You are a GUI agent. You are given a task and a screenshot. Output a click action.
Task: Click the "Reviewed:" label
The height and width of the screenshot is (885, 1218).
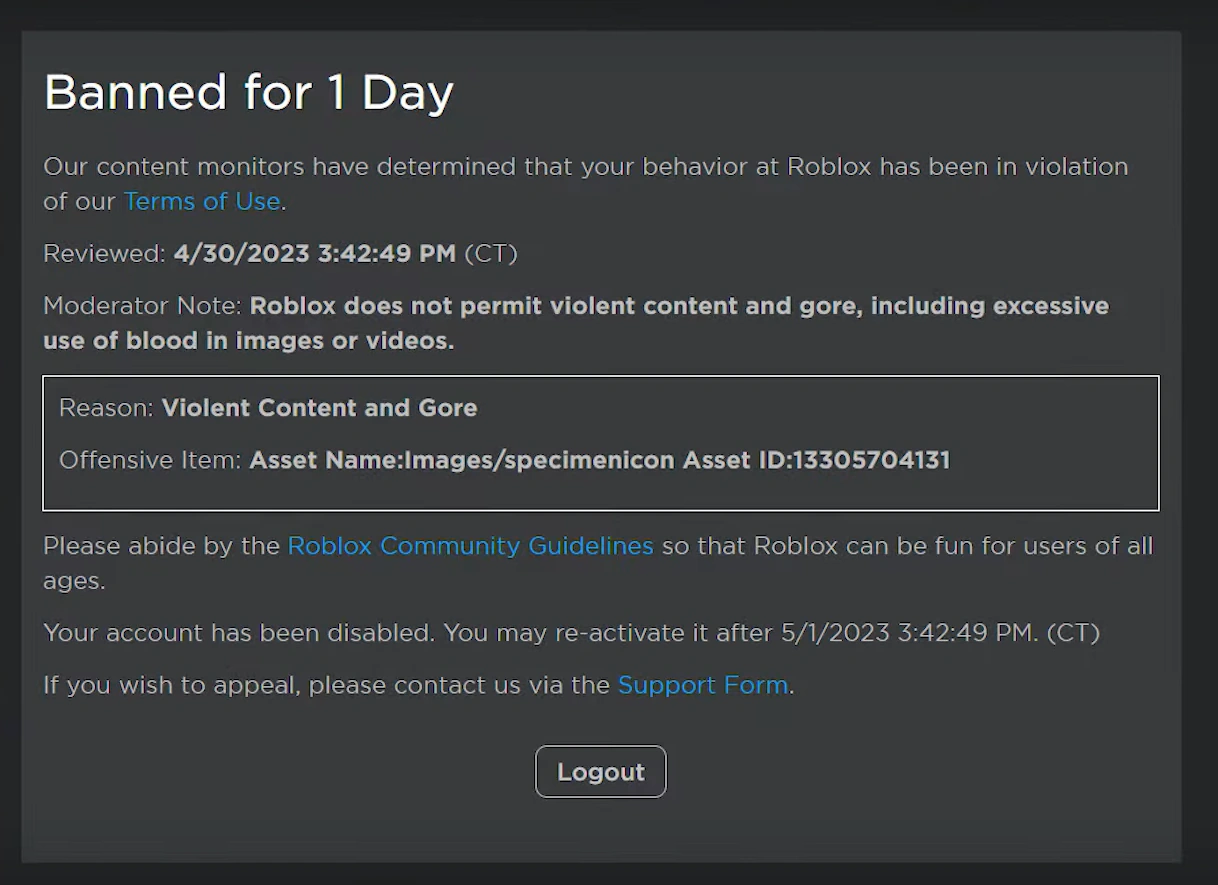point(104,254)
